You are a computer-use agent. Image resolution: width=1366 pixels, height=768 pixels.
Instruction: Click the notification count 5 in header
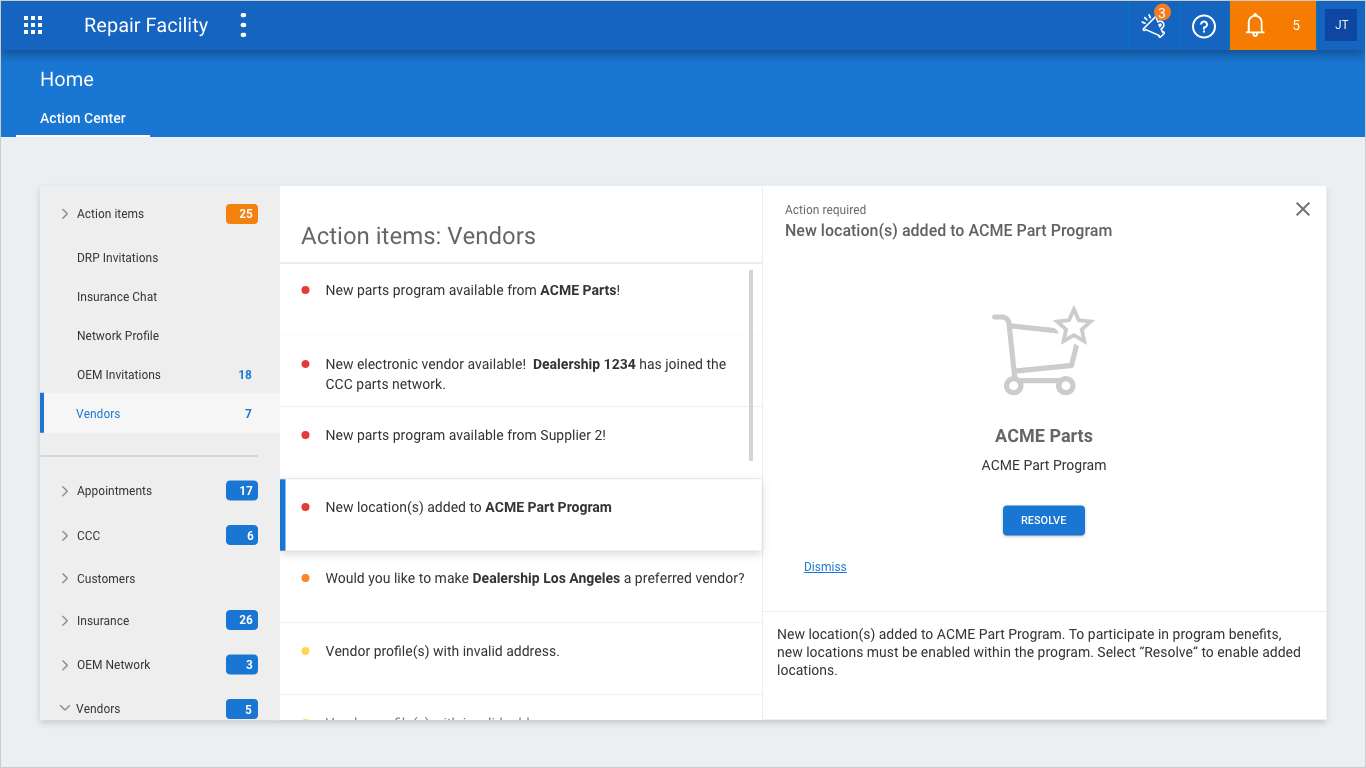tap(1296, 26)
